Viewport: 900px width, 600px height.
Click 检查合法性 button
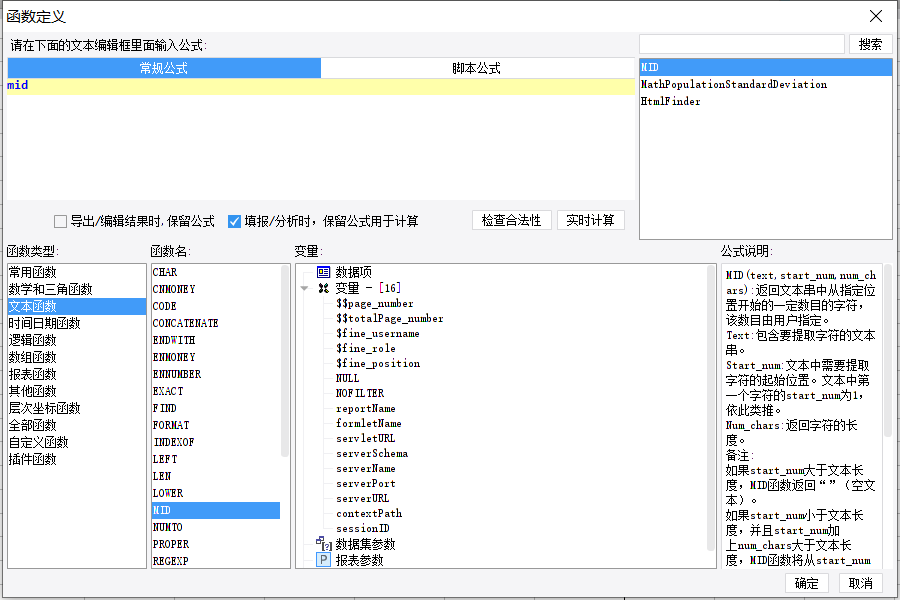point(511,220)
